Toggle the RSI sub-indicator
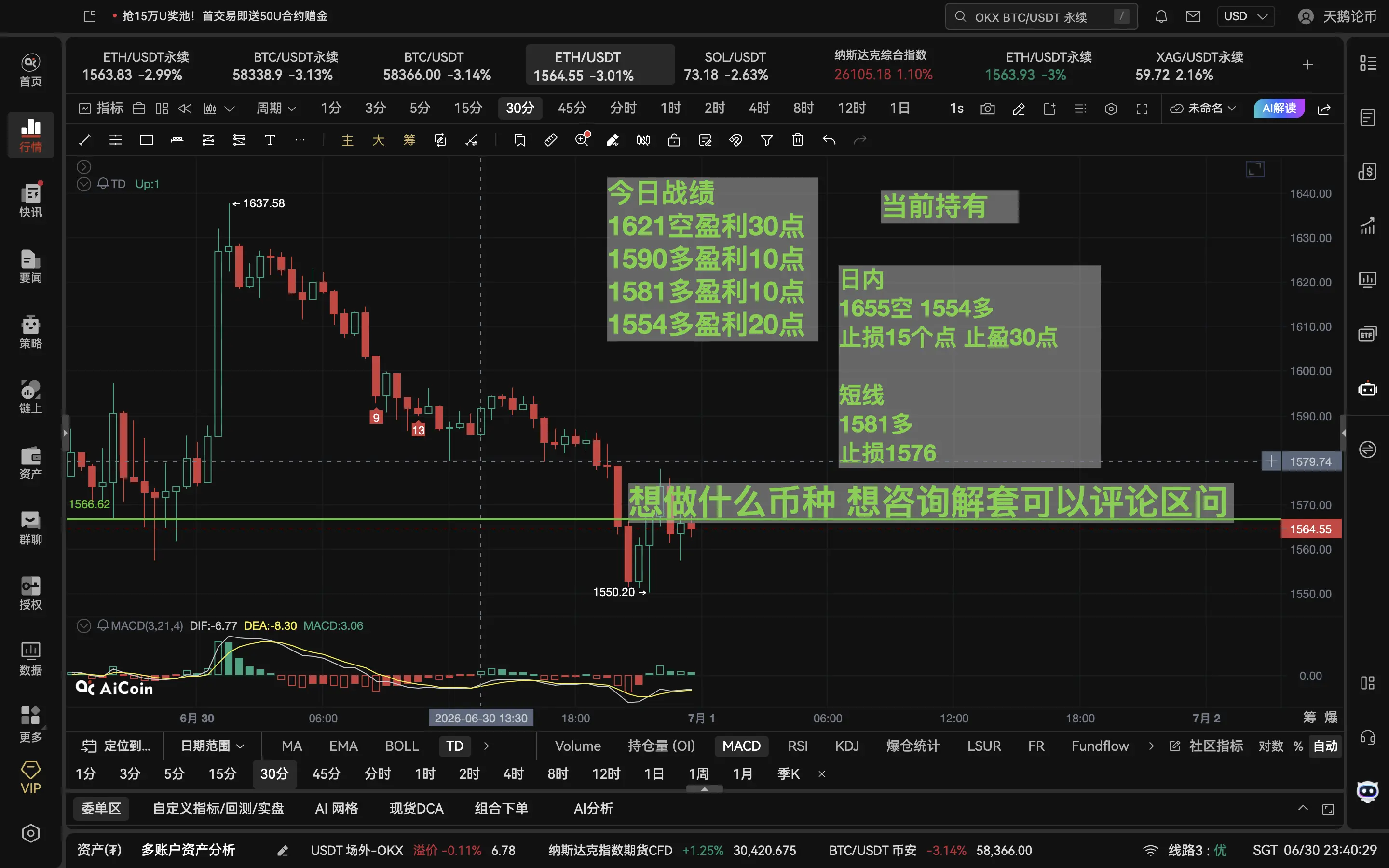1389x868 pixels. pyautogui.click(x=797, y=746)
